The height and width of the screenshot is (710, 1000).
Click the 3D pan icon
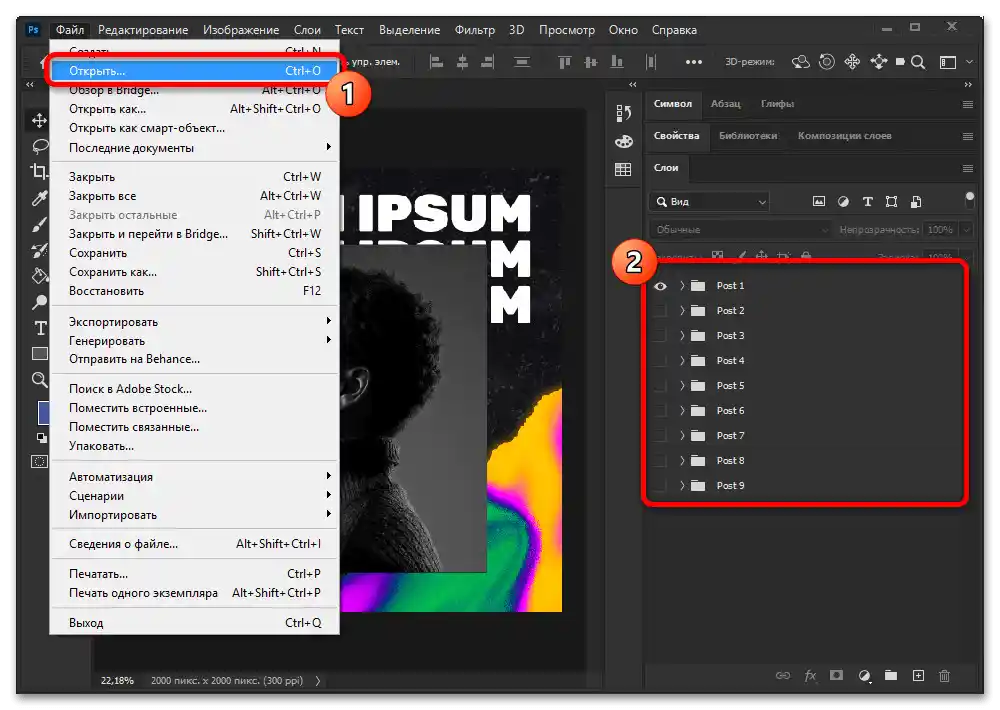[x=852, y=62]
